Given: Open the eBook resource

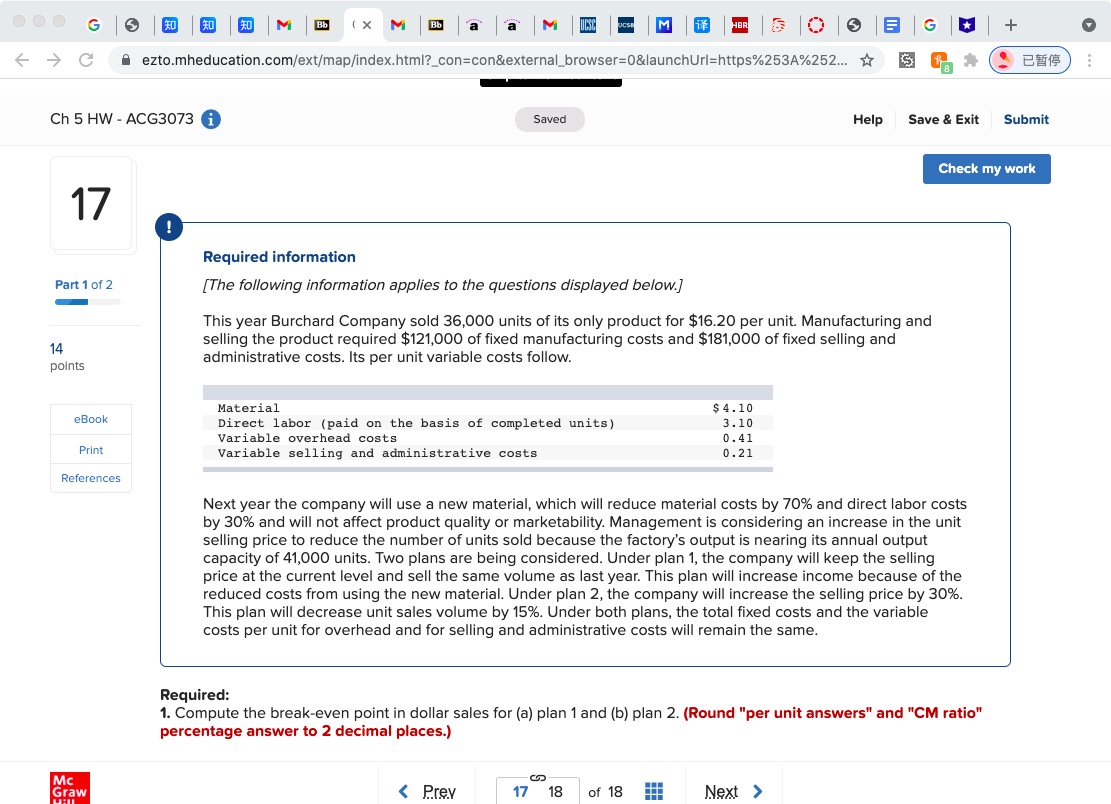Looking at the screenshot, I should (x=91, y=419).
